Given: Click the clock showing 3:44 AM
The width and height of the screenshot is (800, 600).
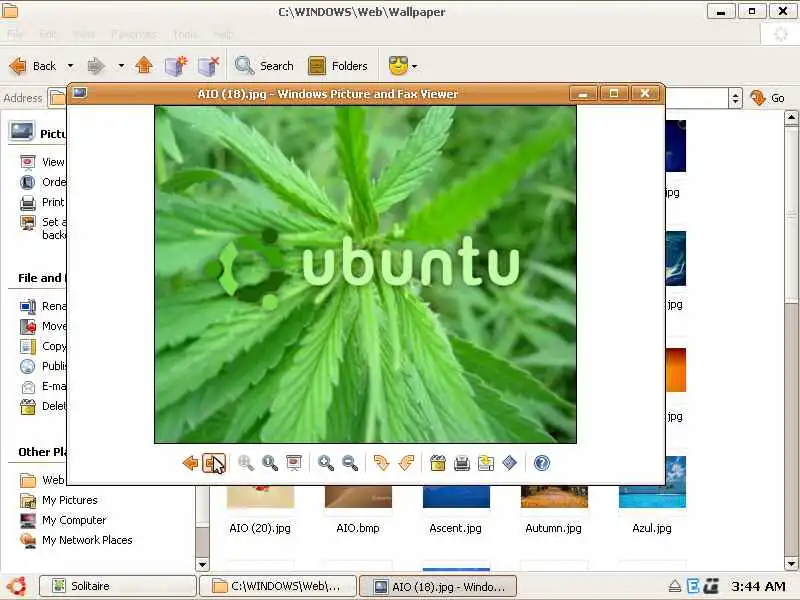Looking at the screenshot, I should coord(758,586).
